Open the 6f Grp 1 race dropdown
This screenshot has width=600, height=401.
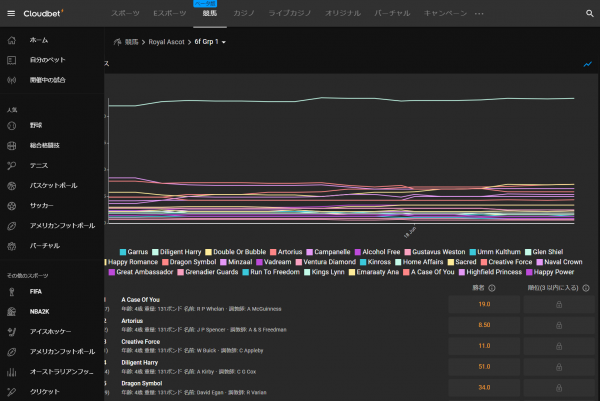[x=210, y=42]
